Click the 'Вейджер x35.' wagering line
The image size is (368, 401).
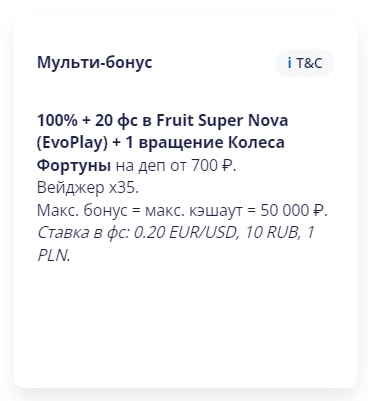click(x=88, y=188)
